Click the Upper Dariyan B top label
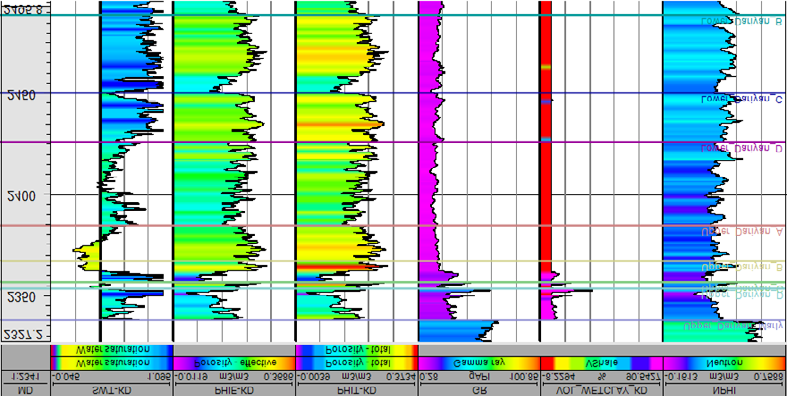Screen dimensions: 787x396 point(741,267)
